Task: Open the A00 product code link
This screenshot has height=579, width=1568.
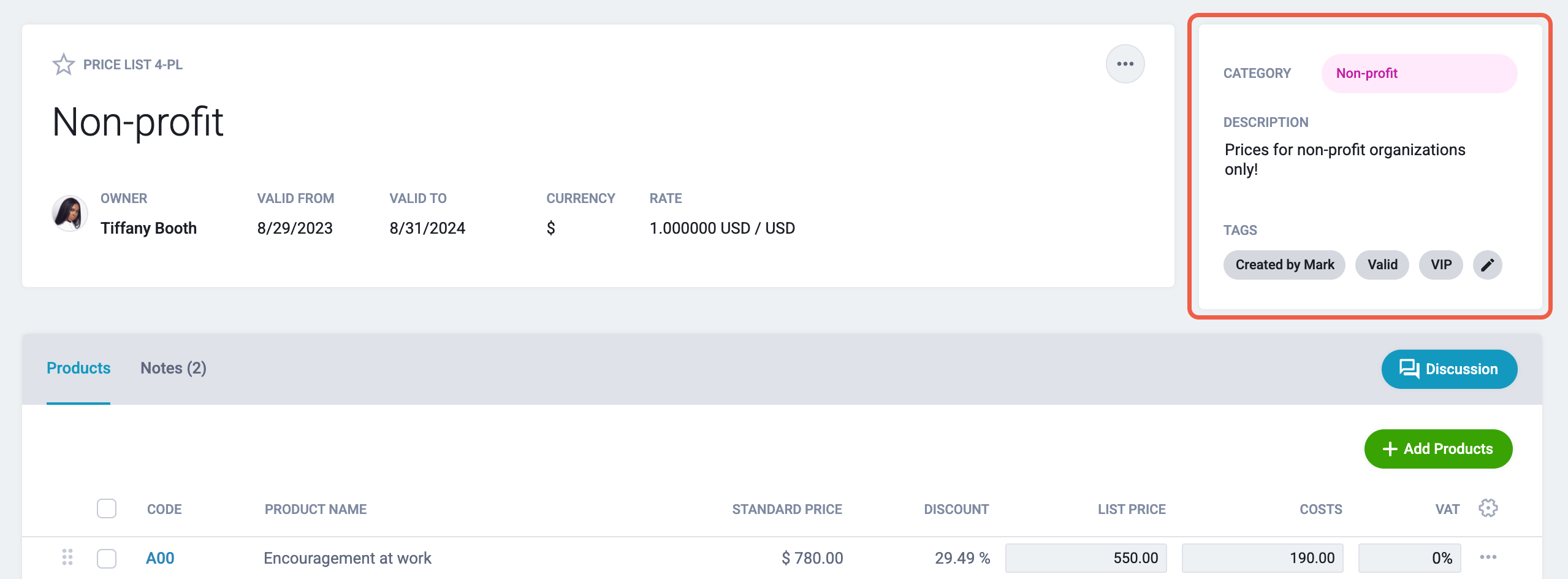Action: [160, 558]
